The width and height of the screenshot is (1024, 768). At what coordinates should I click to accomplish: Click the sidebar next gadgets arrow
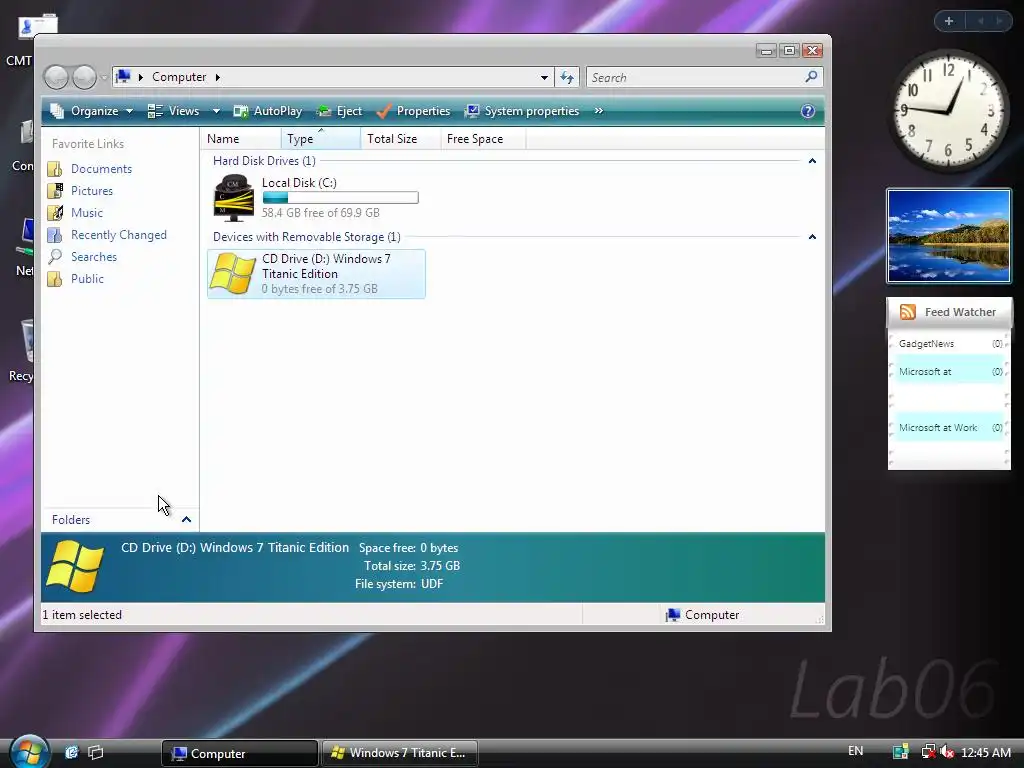[x=999, y=21]
